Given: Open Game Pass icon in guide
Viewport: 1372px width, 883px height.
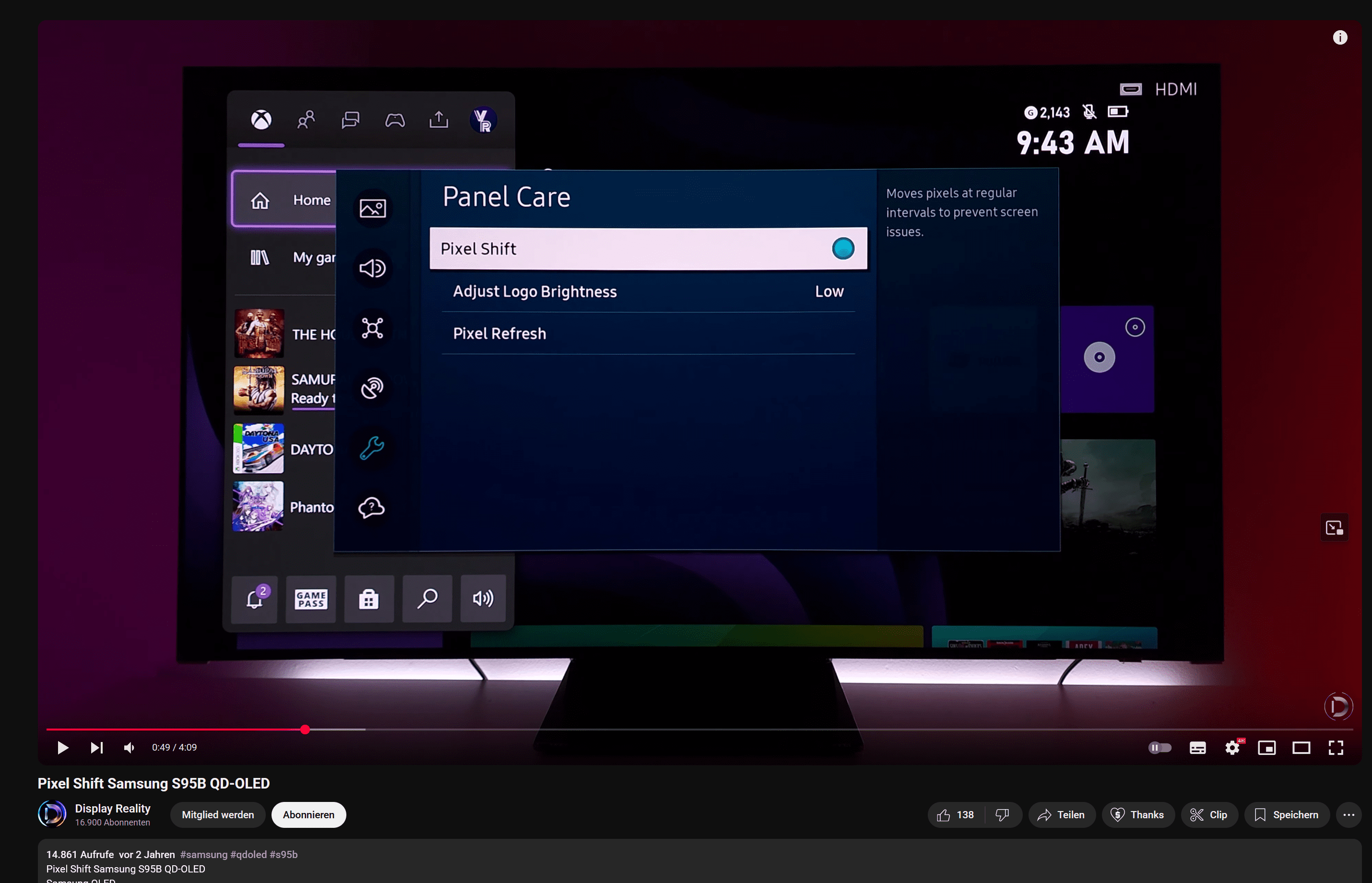Looking at the screenshot, I should [x=311, y=598].
